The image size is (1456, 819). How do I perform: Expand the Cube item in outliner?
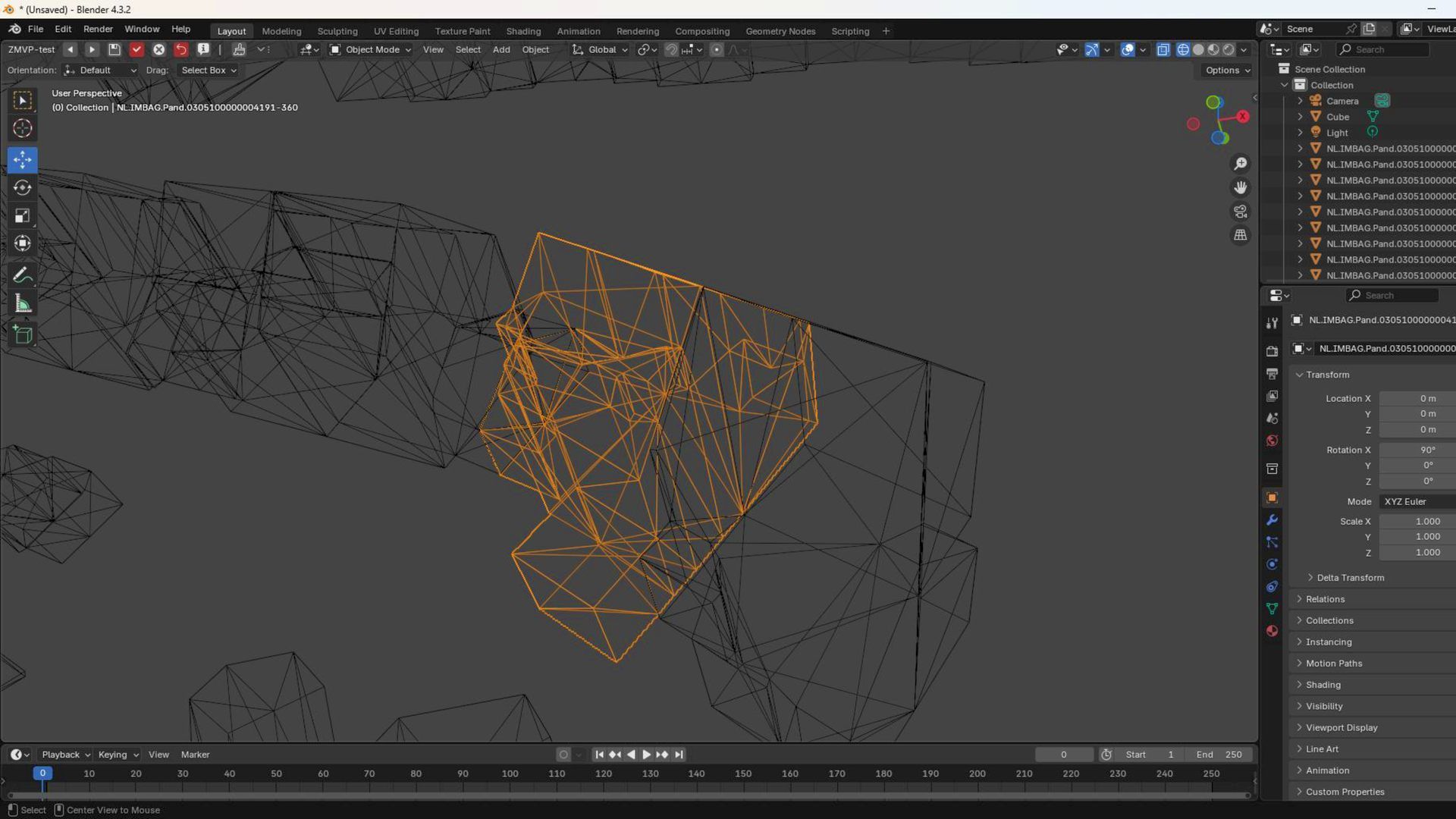1300,117
